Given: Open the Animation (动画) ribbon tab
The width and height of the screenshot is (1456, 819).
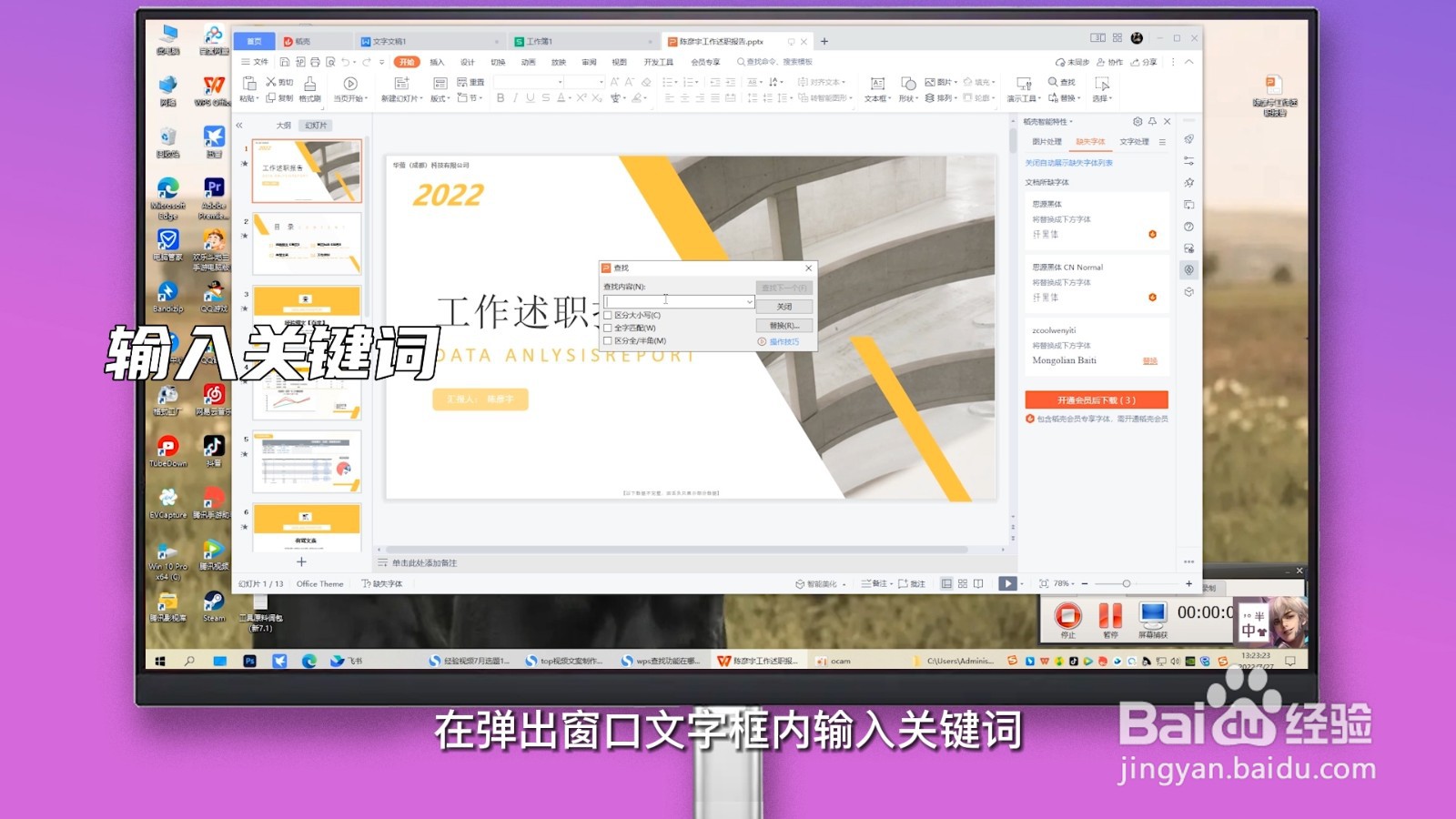Looking at the screenshot, I should click(x=528, y=62).
